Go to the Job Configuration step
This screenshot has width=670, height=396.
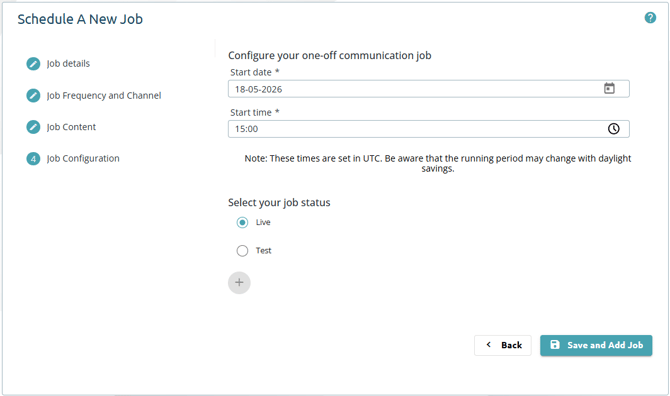pyautogui.click(x=83, y=158)
